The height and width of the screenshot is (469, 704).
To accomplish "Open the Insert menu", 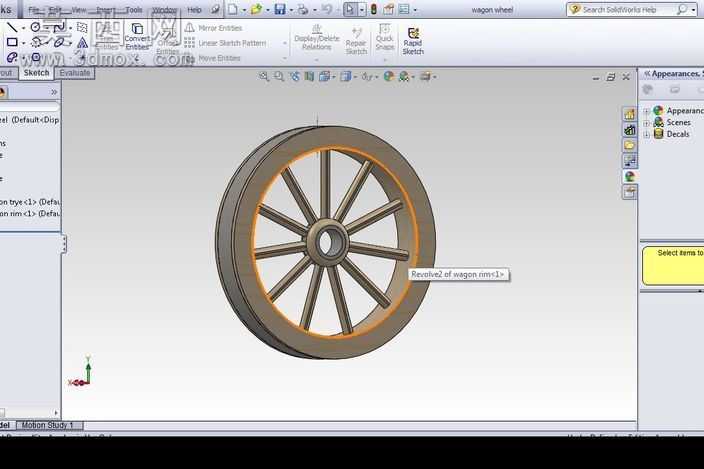I will pyautogui.click(x=106, y=10).
